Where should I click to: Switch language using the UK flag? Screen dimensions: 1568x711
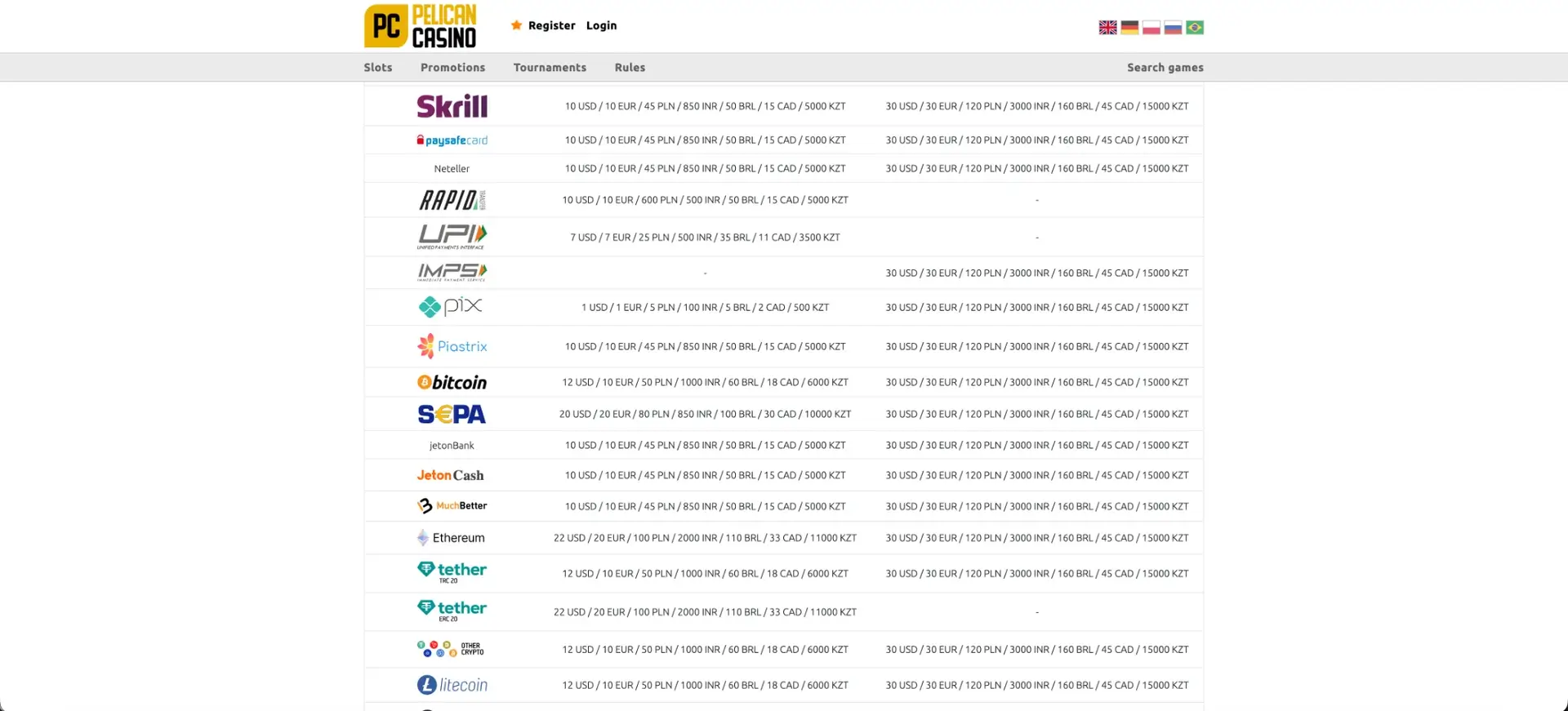coord(1107,28)
